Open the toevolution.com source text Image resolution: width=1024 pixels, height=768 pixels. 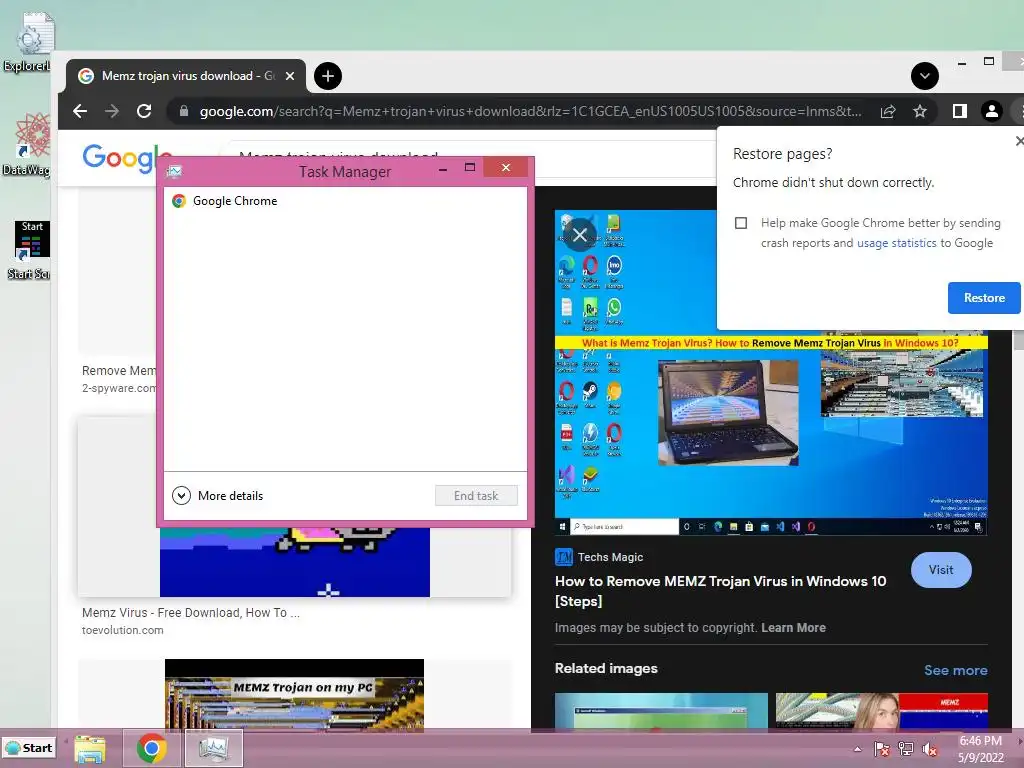[x=123, y=630]
